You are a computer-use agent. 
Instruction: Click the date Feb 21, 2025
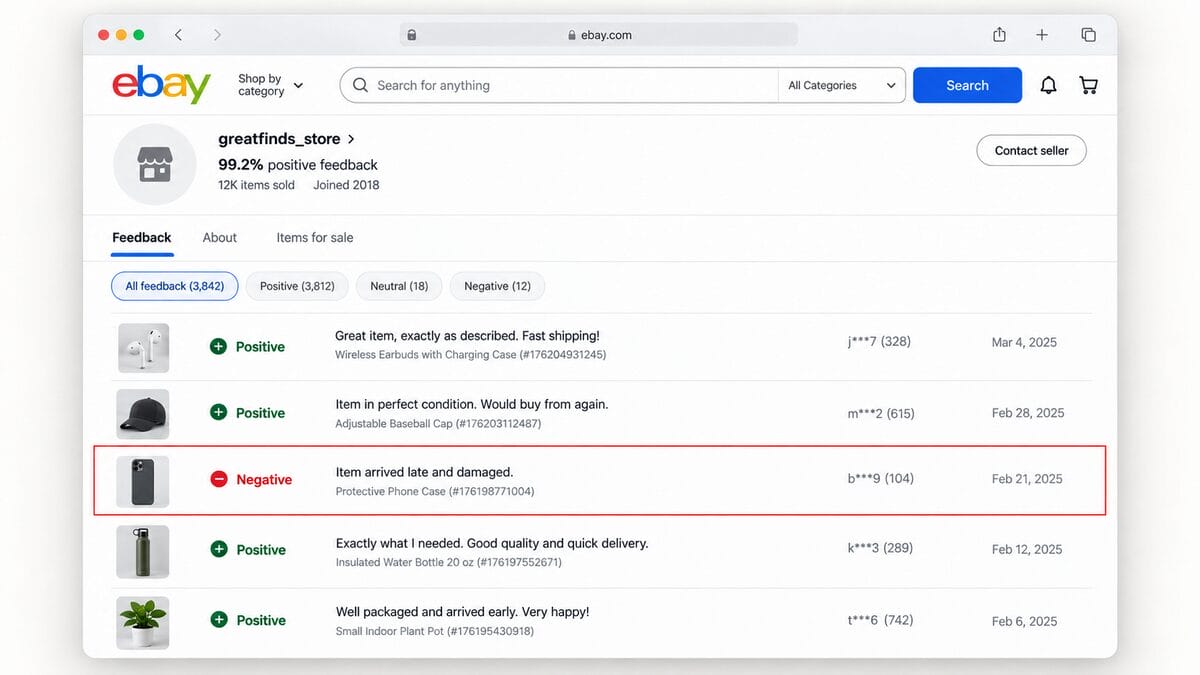point(1027,479)
